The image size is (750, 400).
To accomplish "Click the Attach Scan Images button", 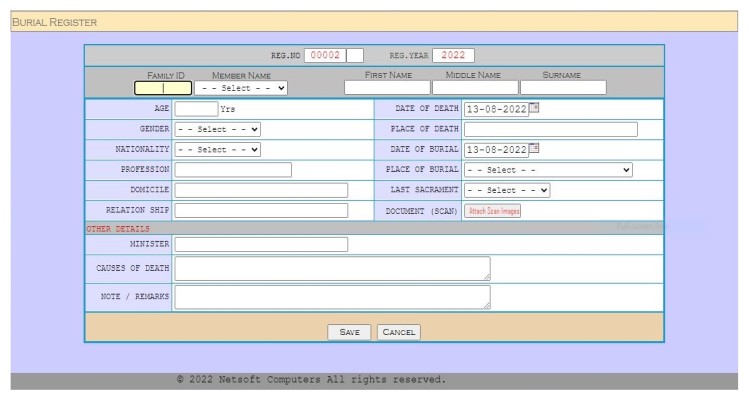I will 494,211.
